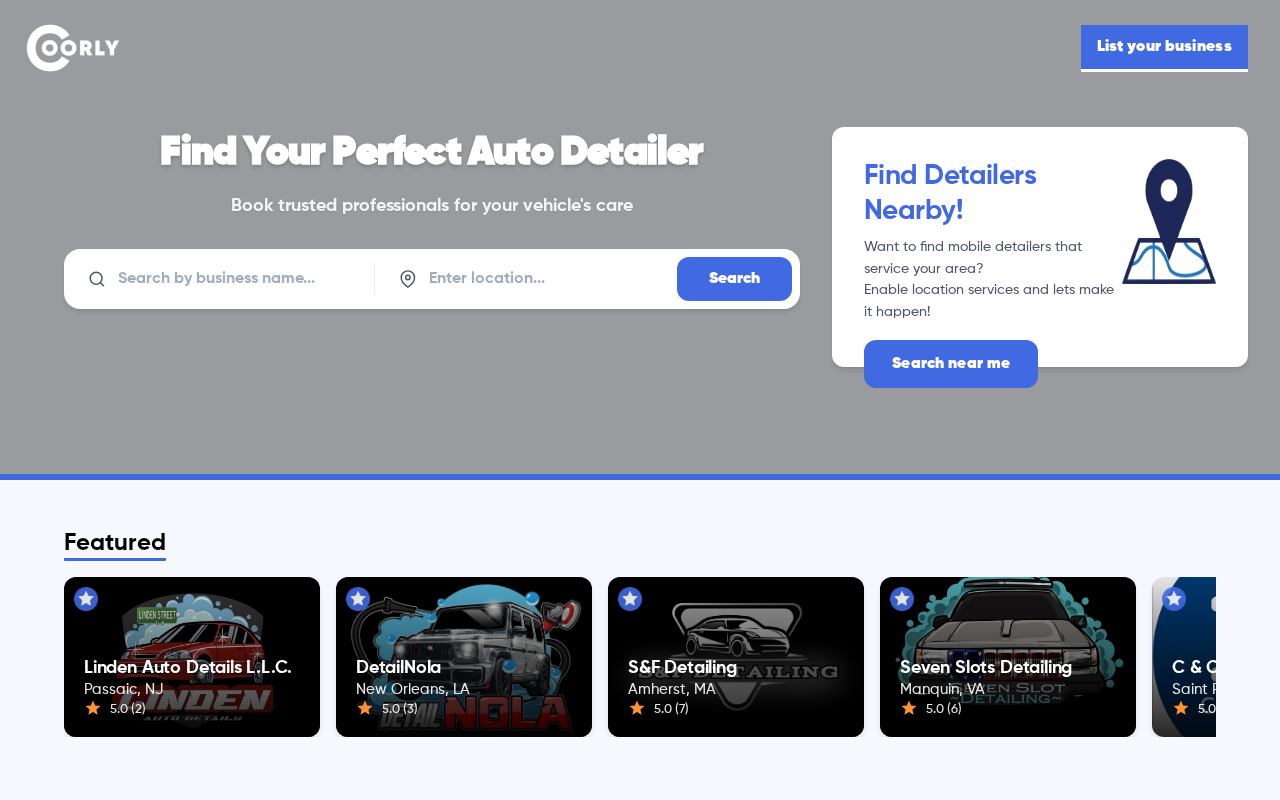Click featured star badge on DetailNola card
This screenshot has height=800, width=1280.
[358, 599]
